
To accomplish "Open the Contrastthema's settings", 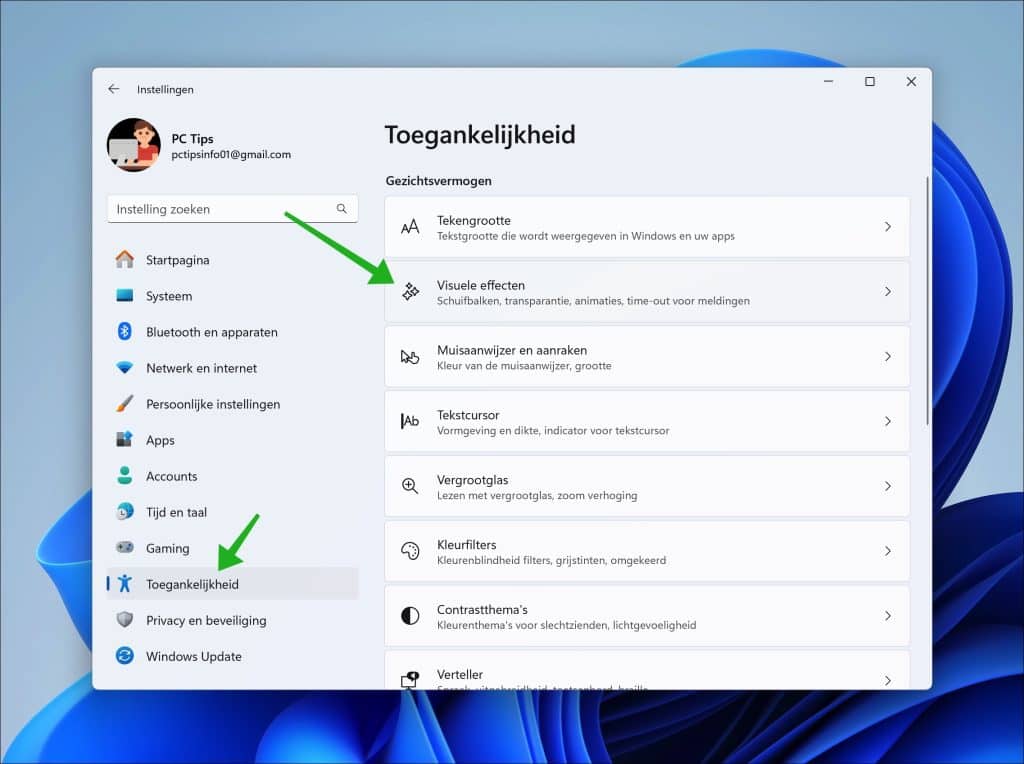I will [x=647, y=616].
